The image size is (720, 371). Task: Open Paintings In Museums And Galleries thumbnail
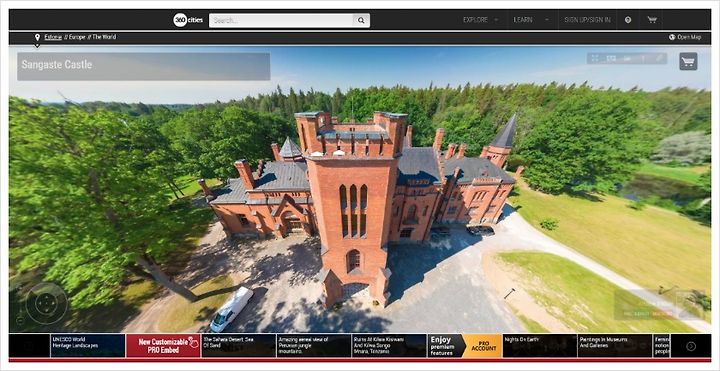pos(615,346)
